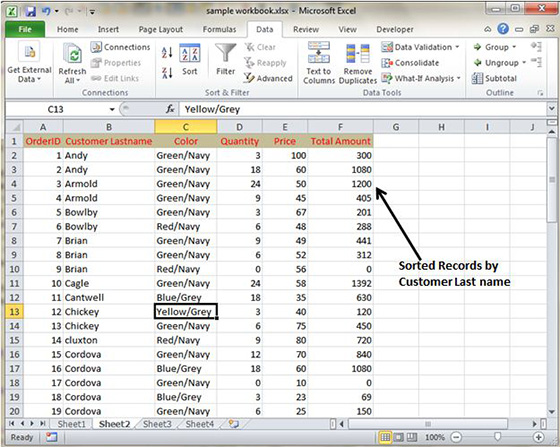The image size is (560, 447).
Task: Toggle the Filter funnel button
Action: (225, 59)
